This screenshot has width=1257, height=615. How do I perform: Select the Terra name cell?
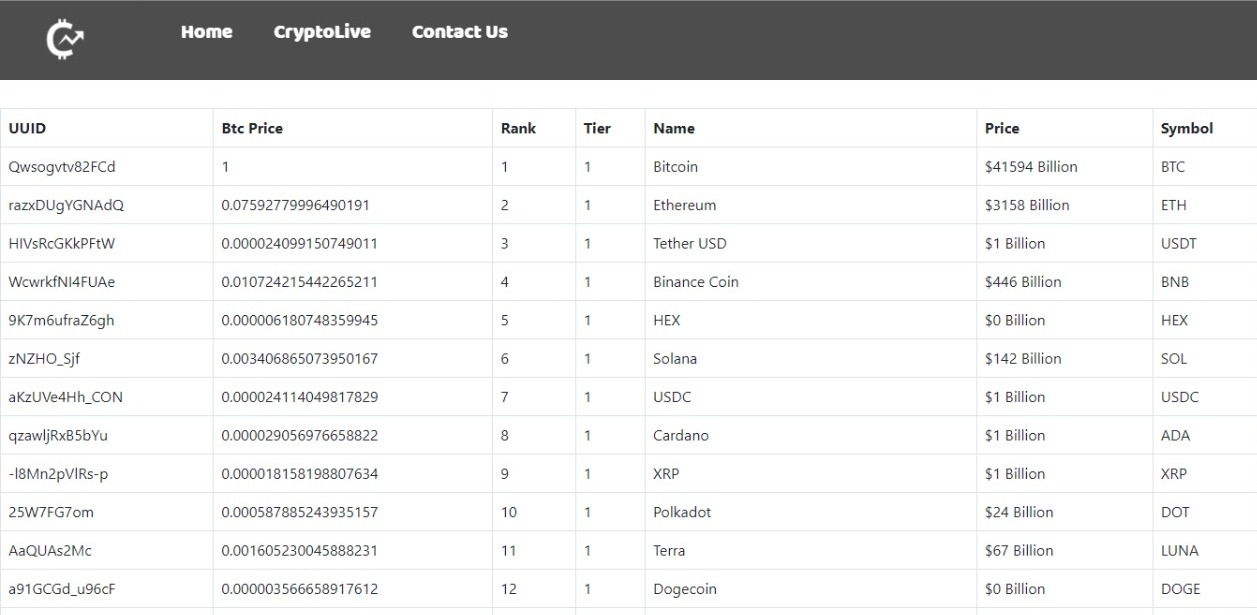click(x=811, y=550)
